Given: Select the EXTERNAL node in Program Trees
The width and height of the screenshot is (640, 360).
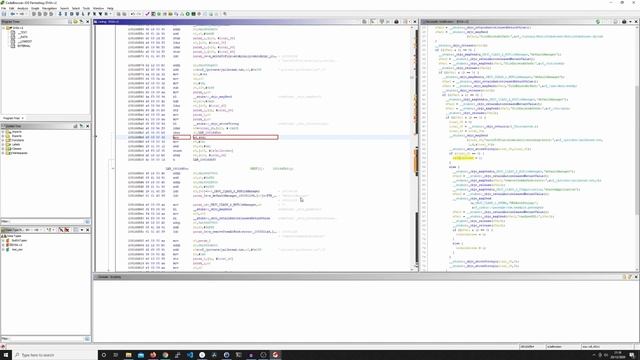Looking at the screenshot, I should (x=24, y=46).
